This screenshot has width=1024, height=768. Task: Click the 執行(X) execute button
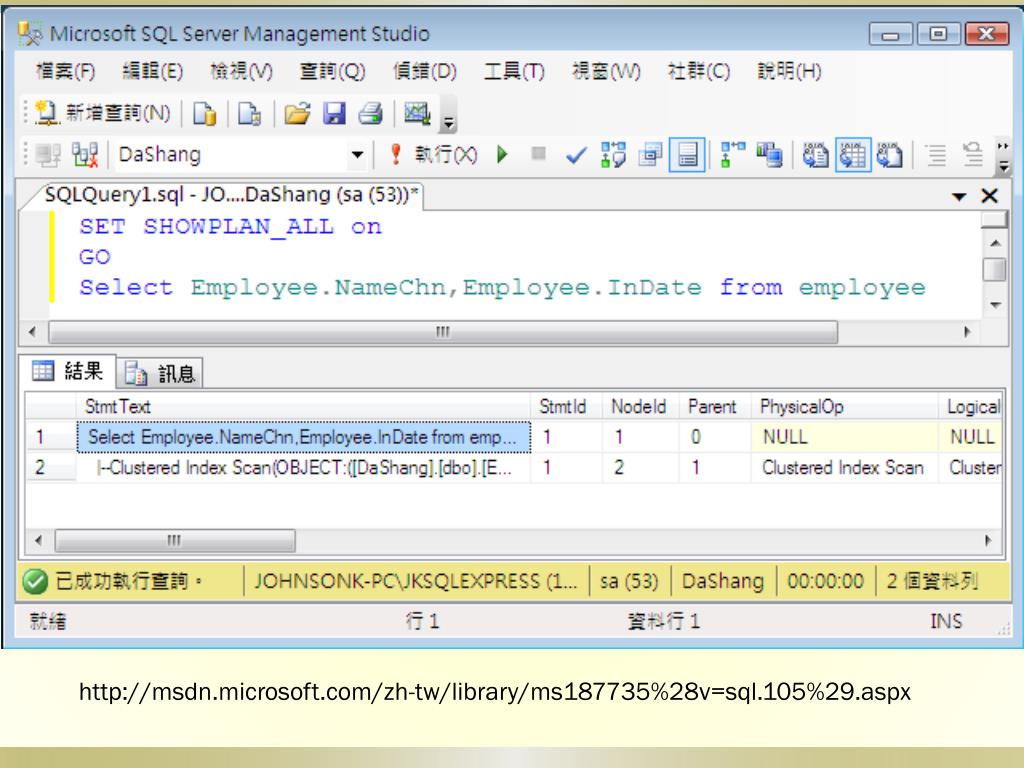(x=433, y=155)
